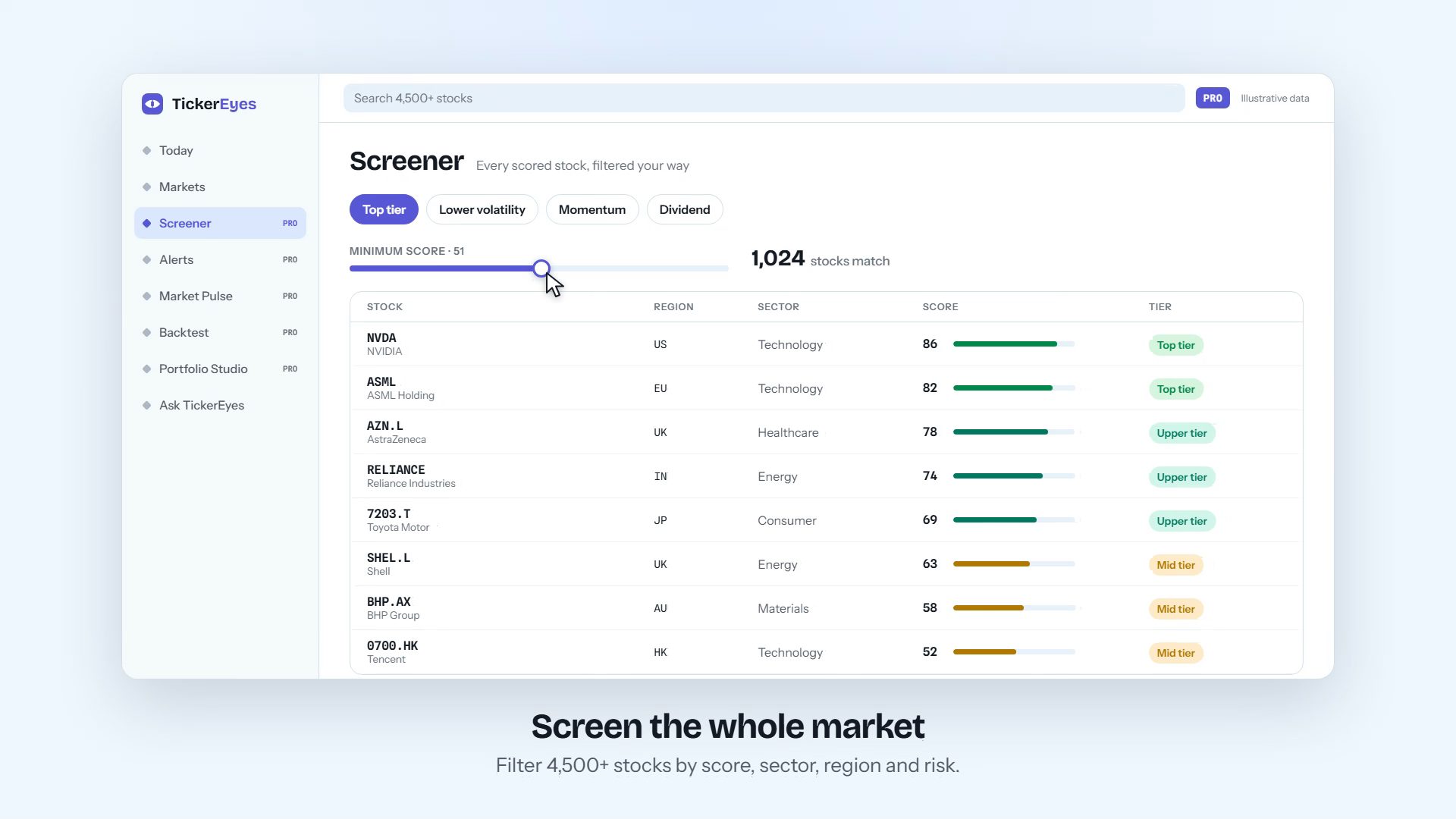
Task: Navigate to Backtest in the sidebar
Action: pos(220,332)
